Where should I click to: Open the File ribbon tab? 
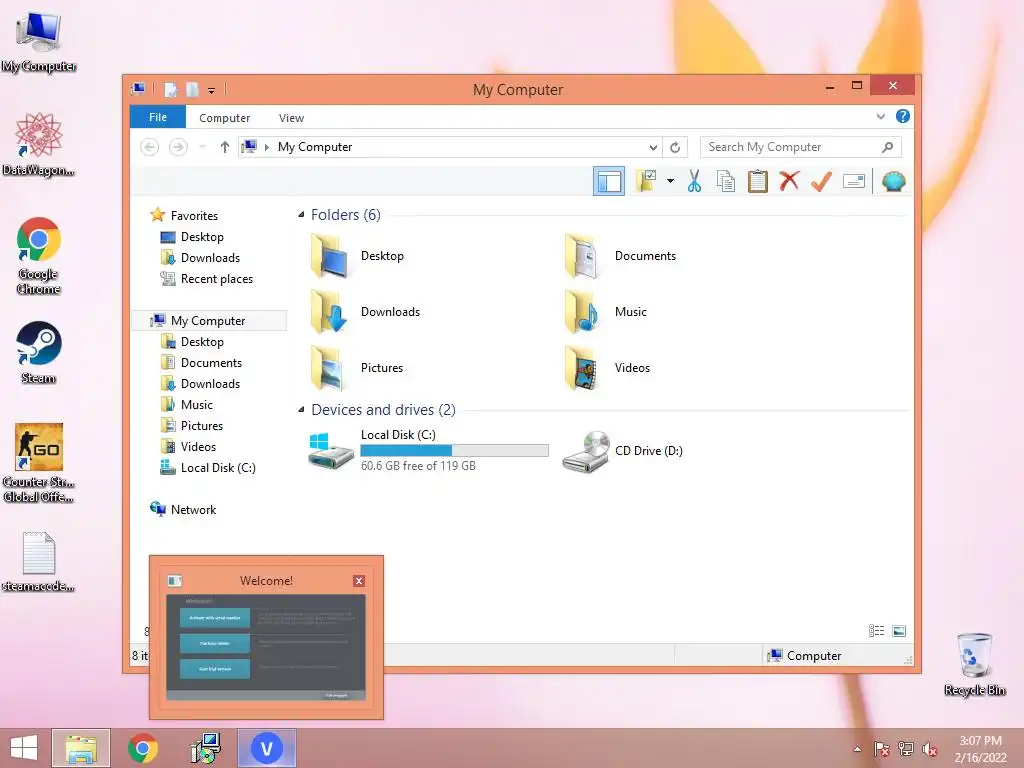pos(158,117)
